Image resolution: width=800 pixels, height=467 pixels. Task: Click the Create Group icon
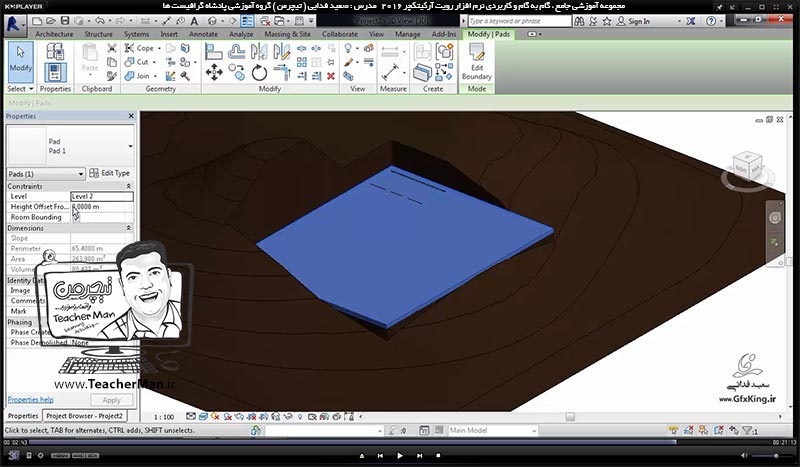click(444, 52)
